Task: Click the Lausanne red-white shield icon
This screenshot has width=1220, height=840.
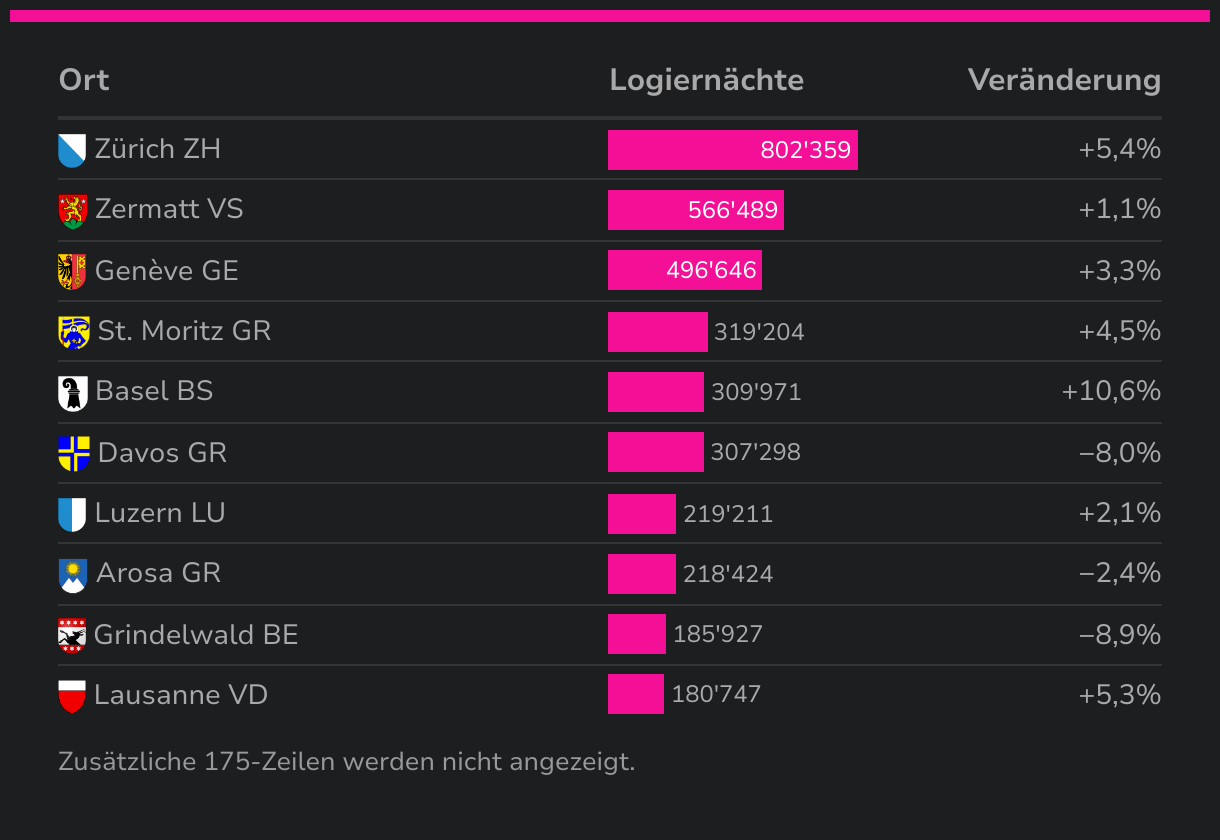Action: 72,697
